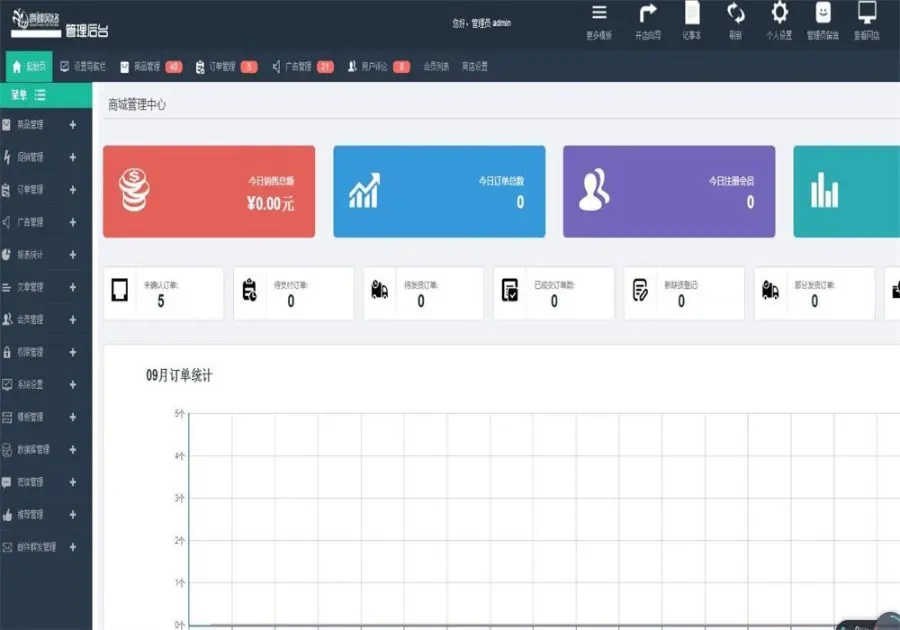Viewport: 900px width, 630px height.
Task: Click the 刷新 refresh icon
Action: [x=735, y=13]
